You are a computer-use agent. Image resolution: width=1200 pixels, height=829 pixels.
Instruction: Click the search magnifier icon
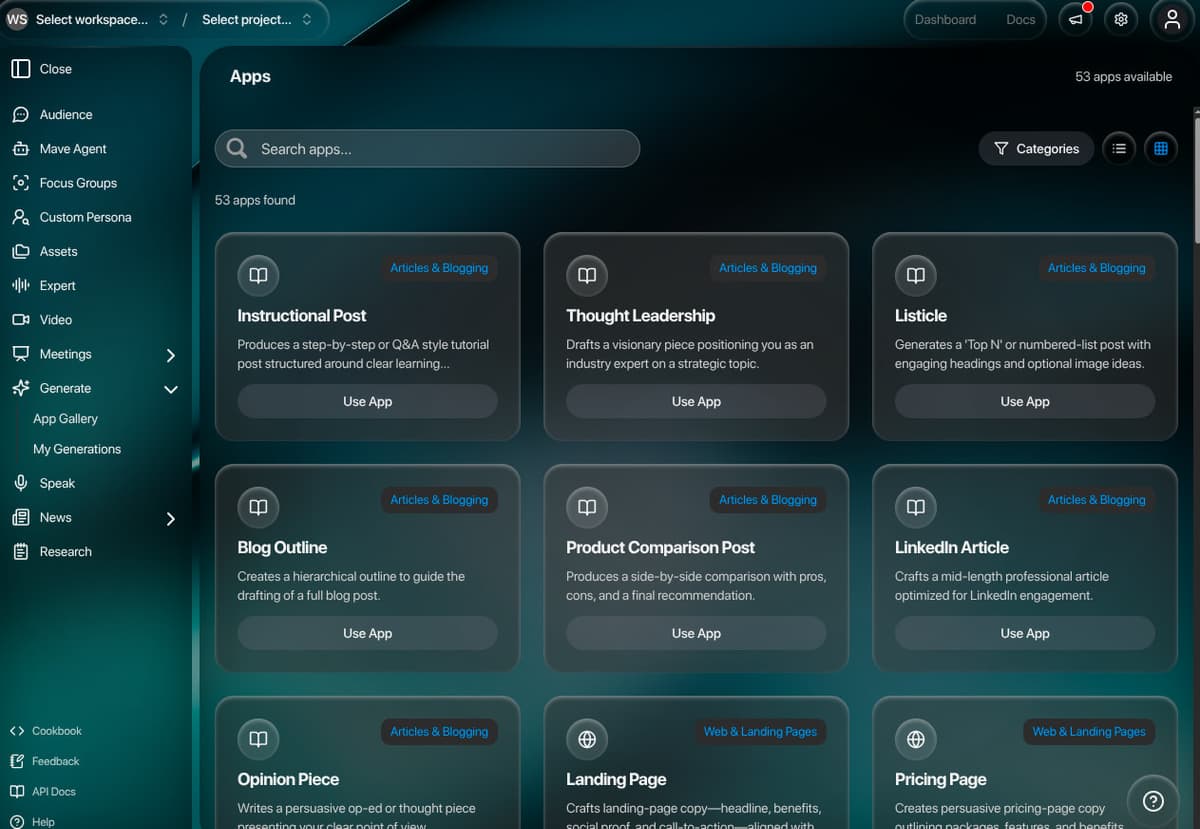[237, 148]
